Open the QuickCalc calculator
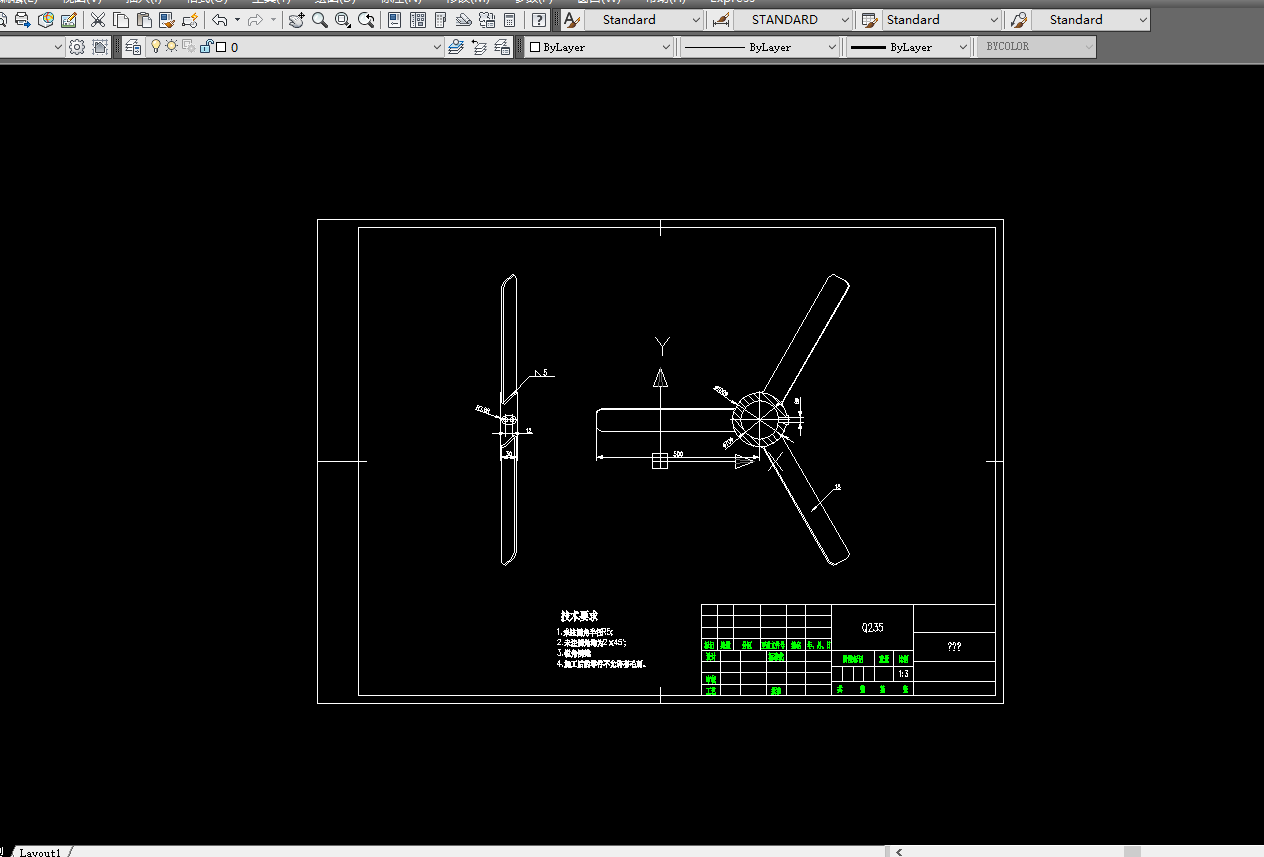 (509, 20)
